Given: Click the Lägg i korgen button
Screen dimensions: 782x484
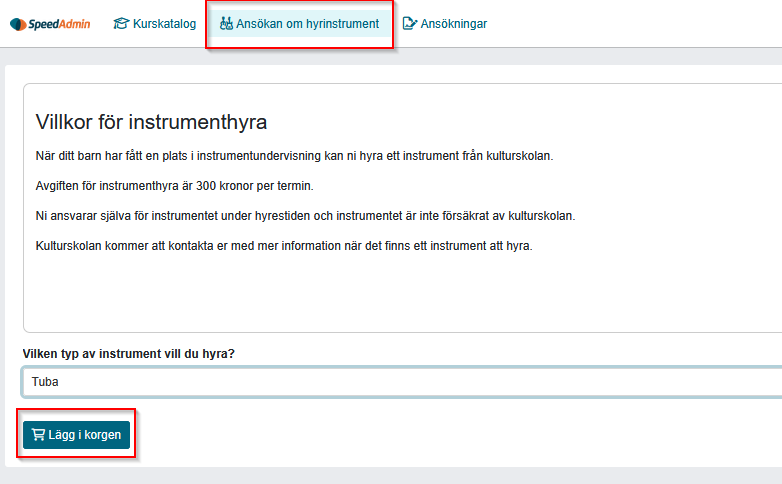Looking at the screenshot, I should pyautogui.click(x=76, y=435).
